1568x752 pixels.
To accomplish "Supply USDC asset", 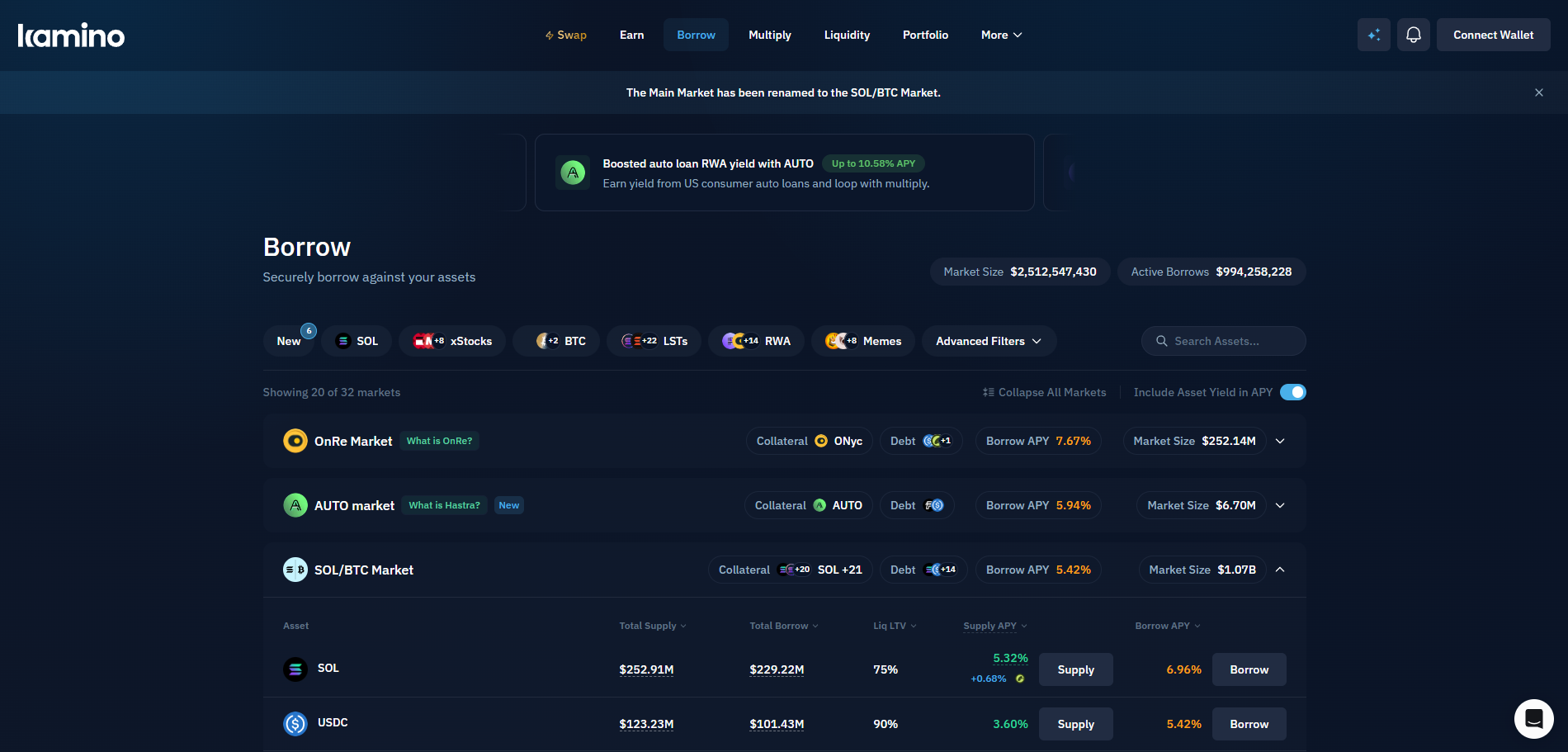I will point(1076,724).
